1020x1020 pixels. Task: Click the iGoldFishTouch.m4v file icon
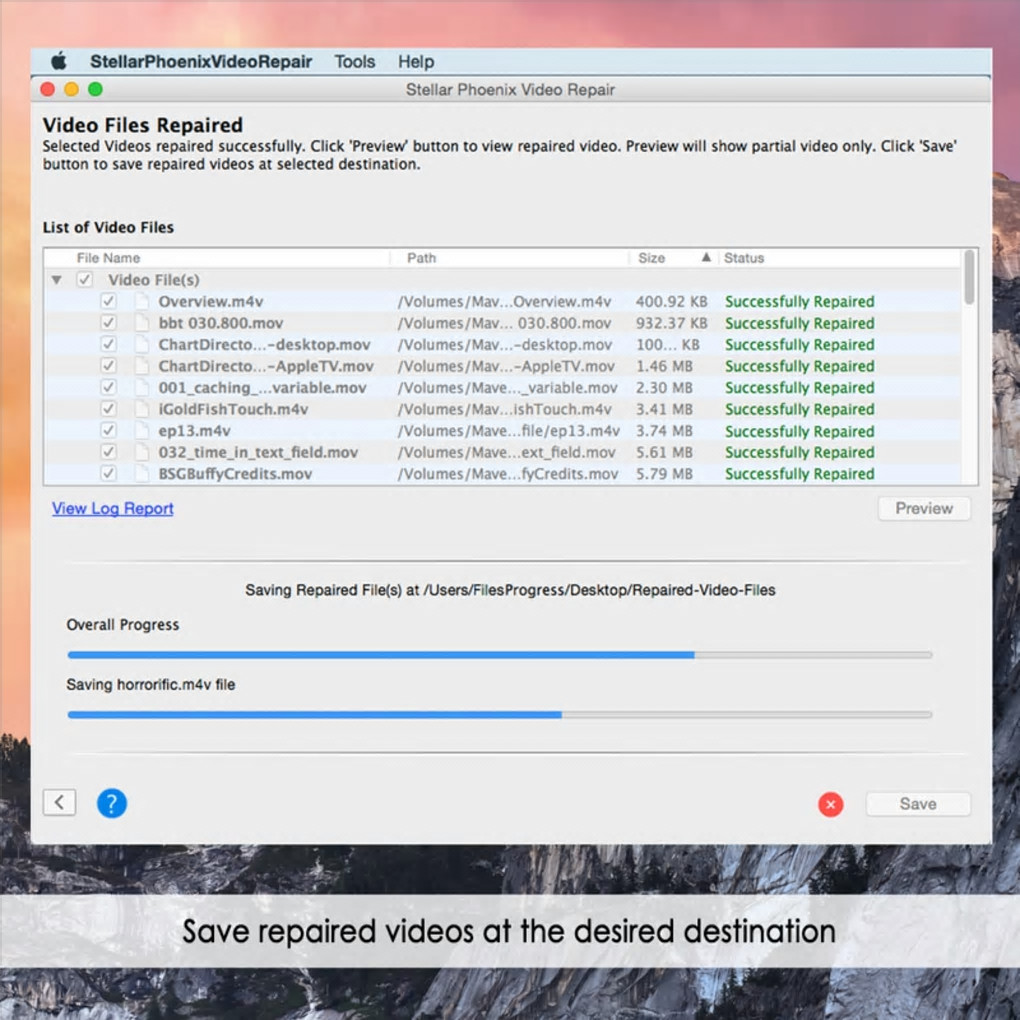(x=142, y=409)
